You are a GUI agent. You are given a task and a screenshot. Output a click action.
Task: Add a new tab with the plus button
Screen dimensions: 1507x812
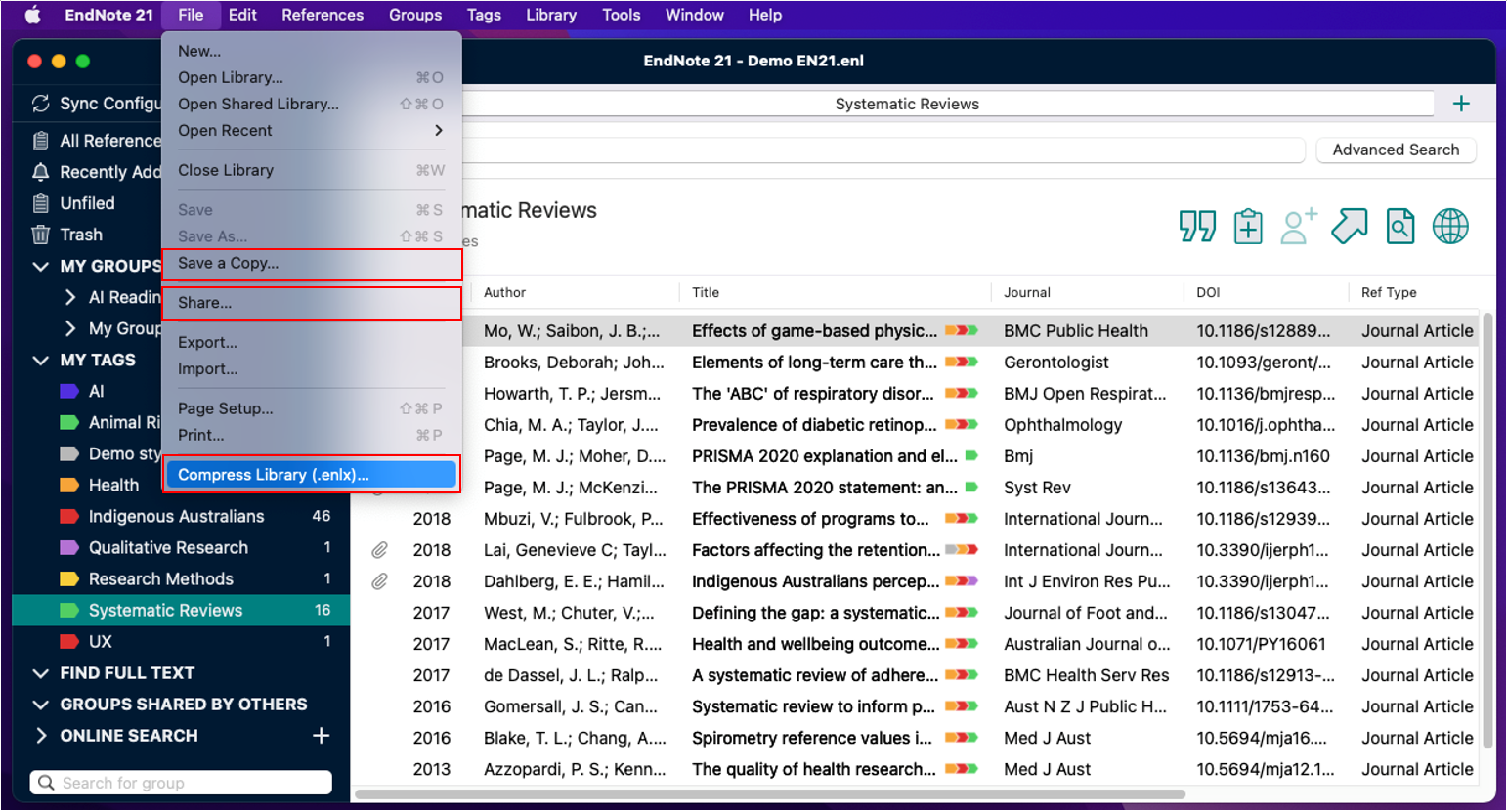coord(1462,103)
